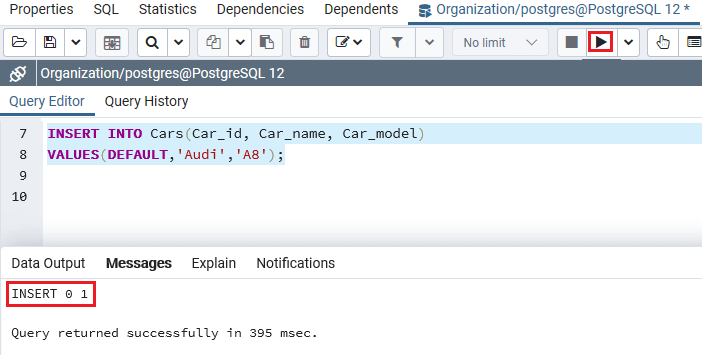
Task: Click the Copy icon in toolbar
Action: pyautogui.click(x=213, y=43)
